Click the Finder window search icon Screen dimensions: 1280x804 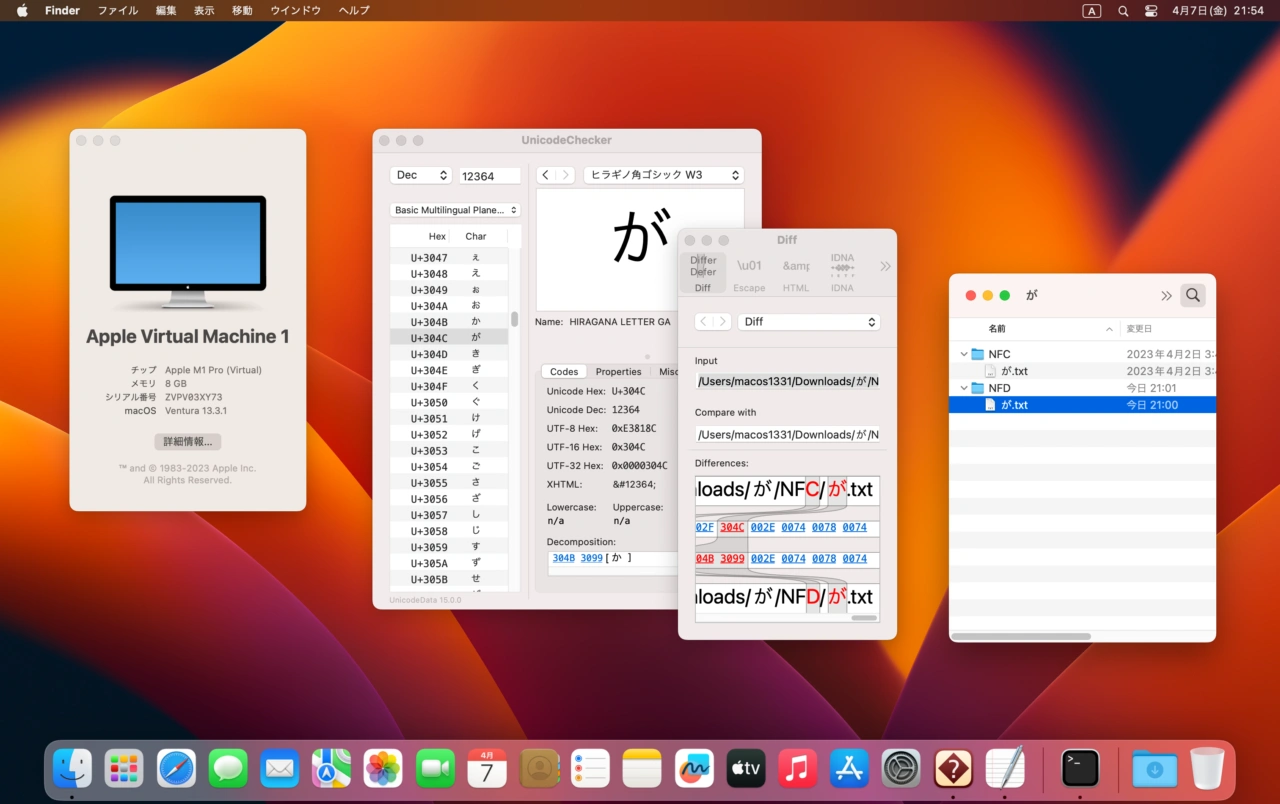[x=1192, y=295]
